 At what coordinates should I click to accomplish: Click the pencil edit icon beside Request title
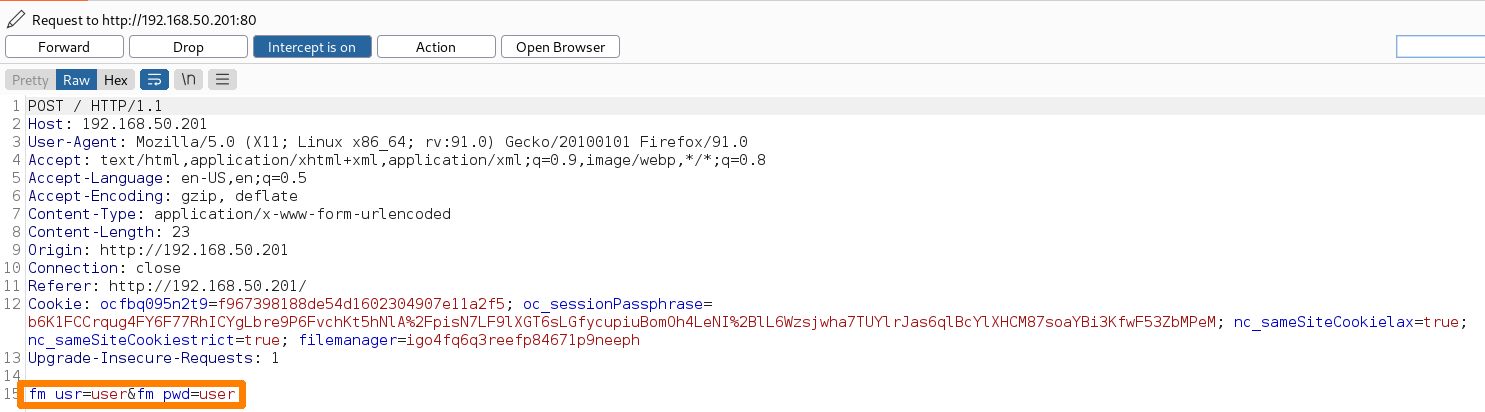click(15, 19)
